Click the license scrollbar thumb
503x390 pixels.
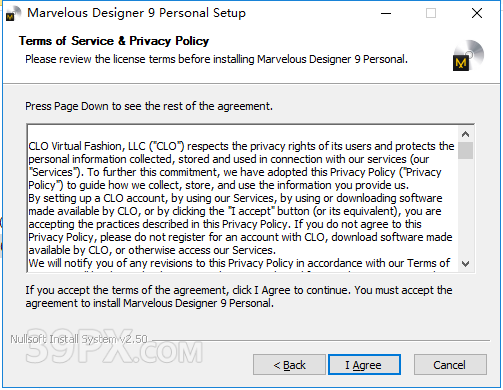coord(465,150)
